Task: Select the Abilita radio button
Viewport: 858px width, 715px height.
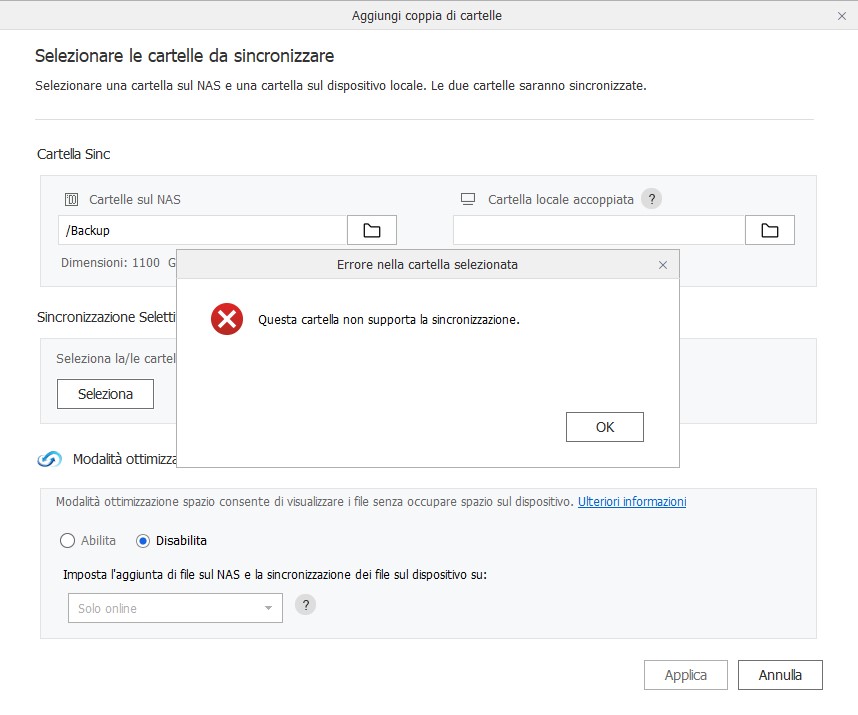Action: [68, 541]
